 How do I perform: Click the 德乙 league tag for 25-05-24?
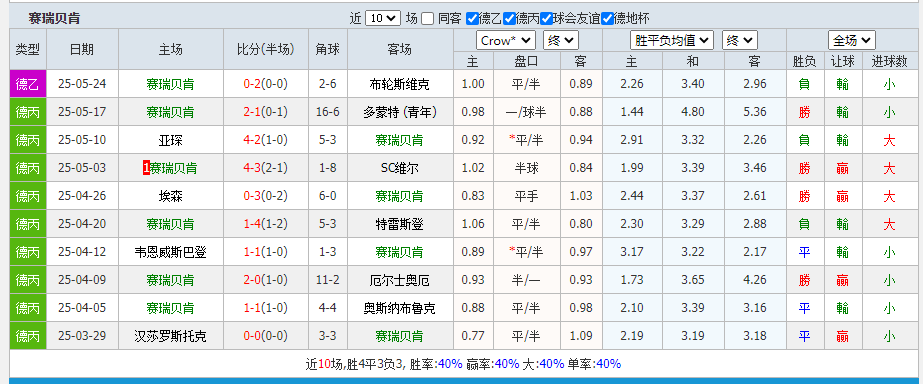(x=28, y=84)
